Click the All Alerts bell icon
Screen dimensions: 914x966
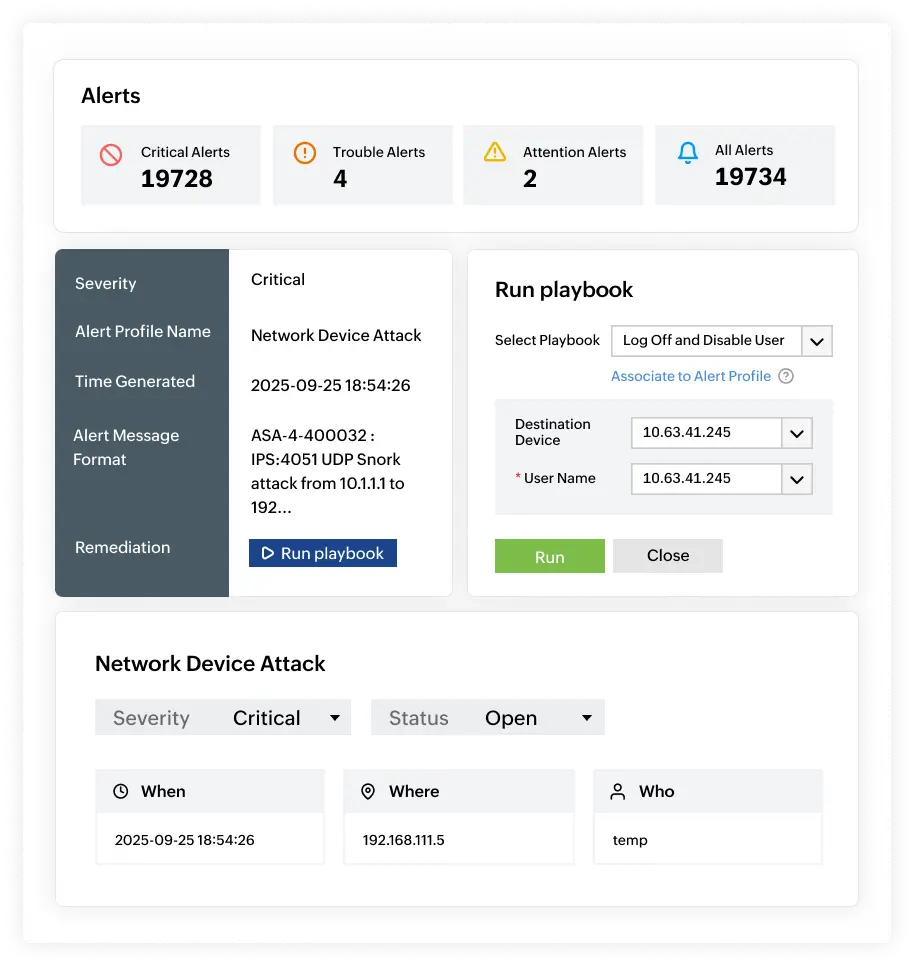pyautogui.click(x=688, y=152)
